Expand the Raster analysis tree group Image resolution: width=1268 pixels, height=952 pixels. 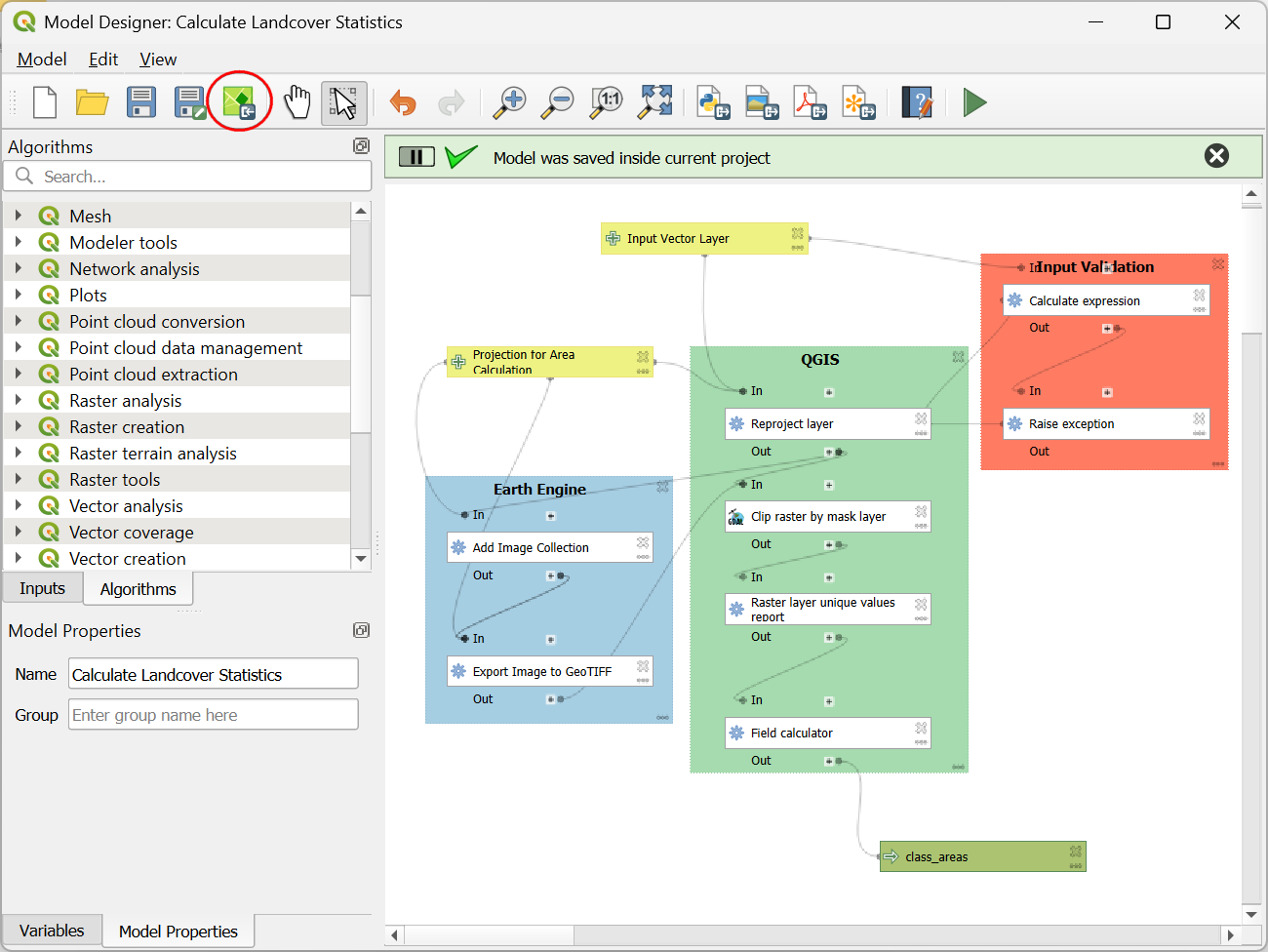tap(19, 401)
